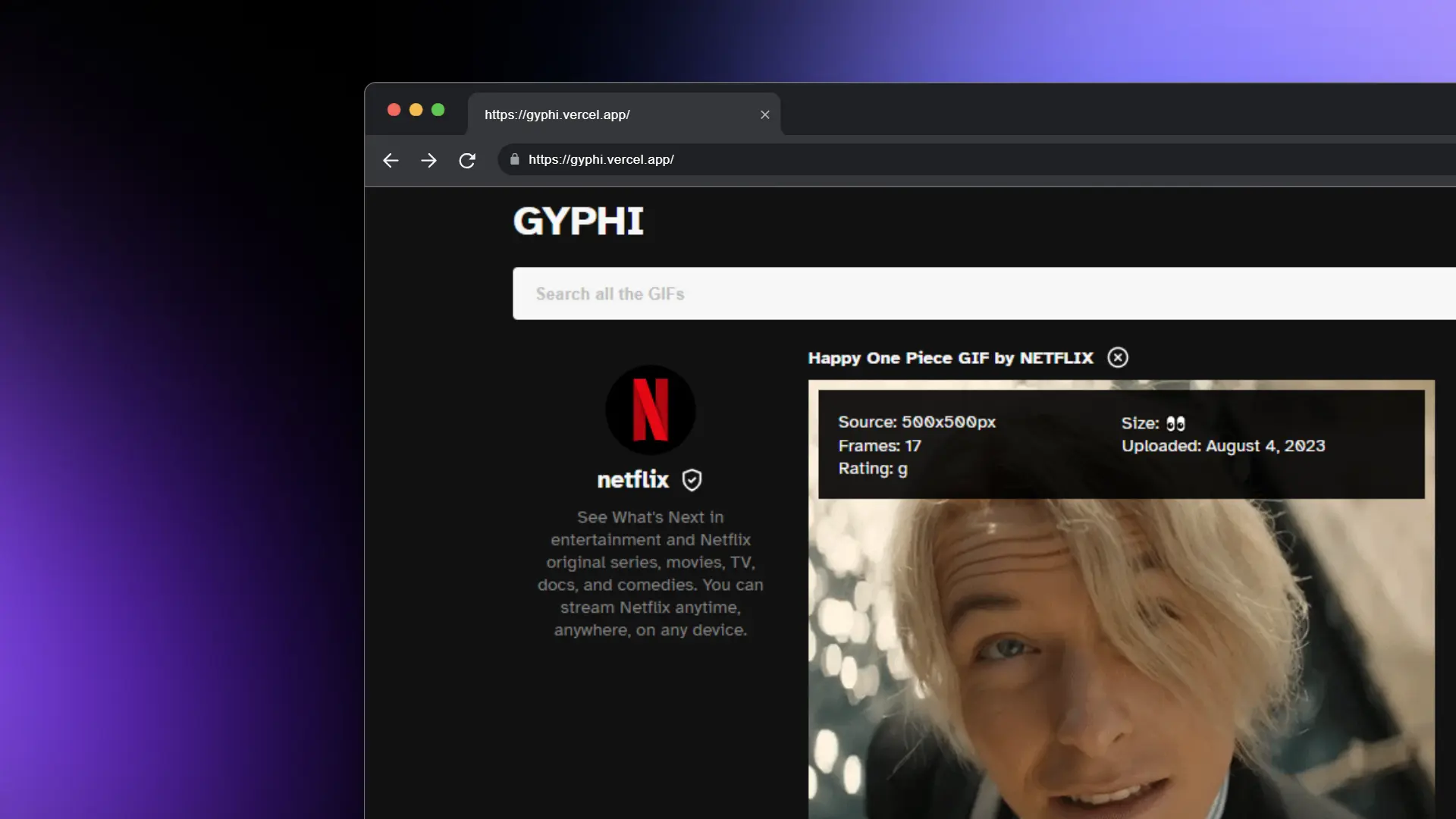Navigate back using the browser arrow
Screen dimensions: 1456x819
click(391, 160)
